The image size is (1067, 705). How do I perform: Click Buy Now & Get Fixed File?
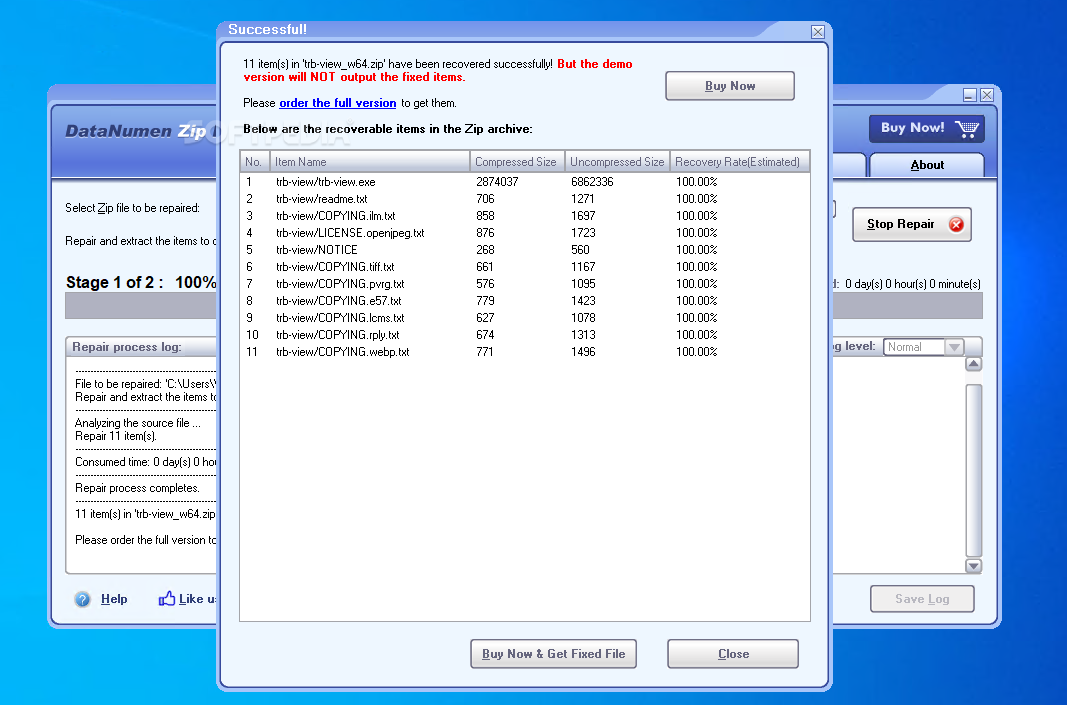[553, 654]
